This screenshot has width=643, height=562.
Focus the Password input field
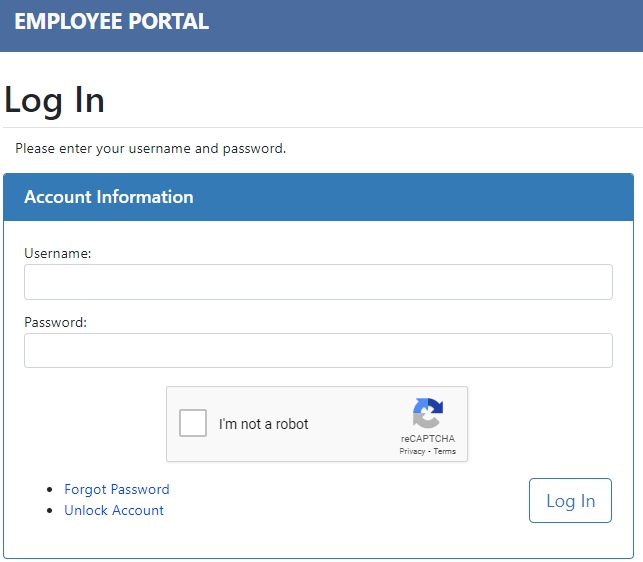click(318, 350)
